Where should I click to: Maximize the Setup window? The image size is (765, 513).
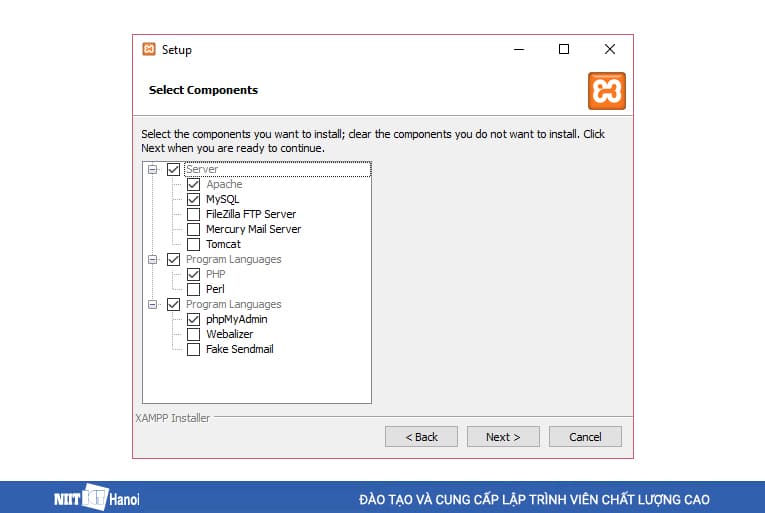[564, 49]
